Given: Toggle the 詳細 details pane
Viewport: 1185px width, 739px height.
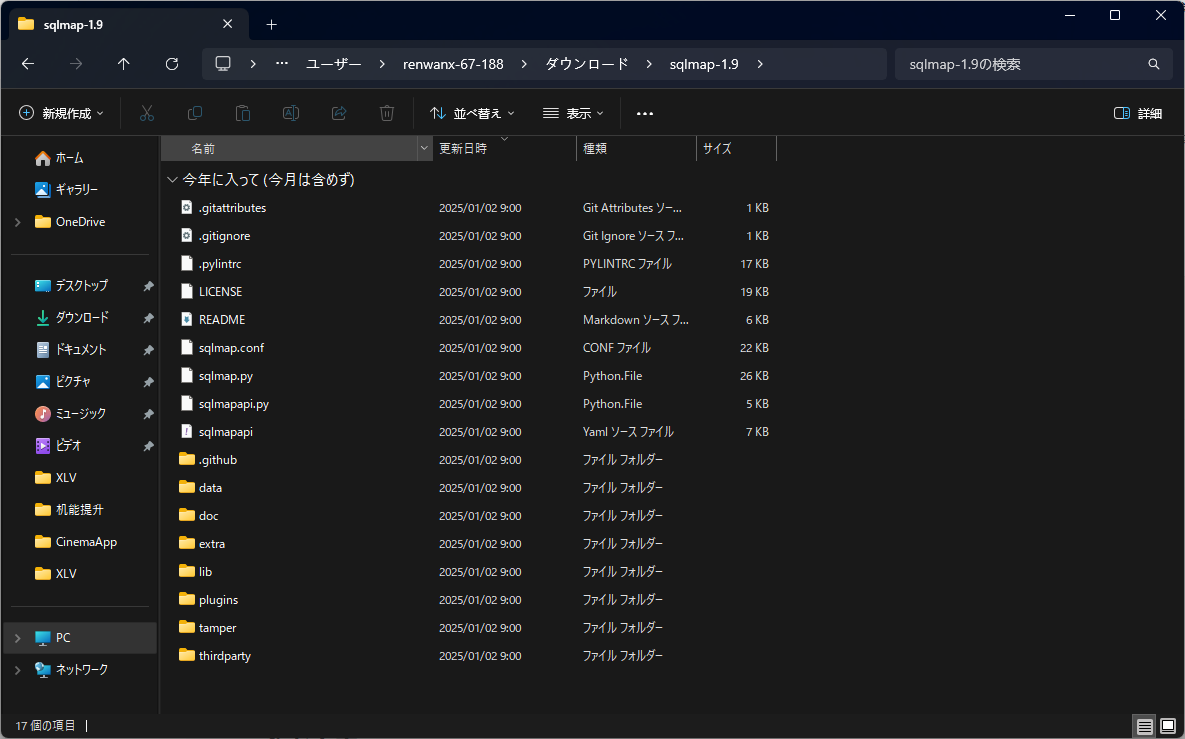Looking at the screenshot, I should 1138,114.
